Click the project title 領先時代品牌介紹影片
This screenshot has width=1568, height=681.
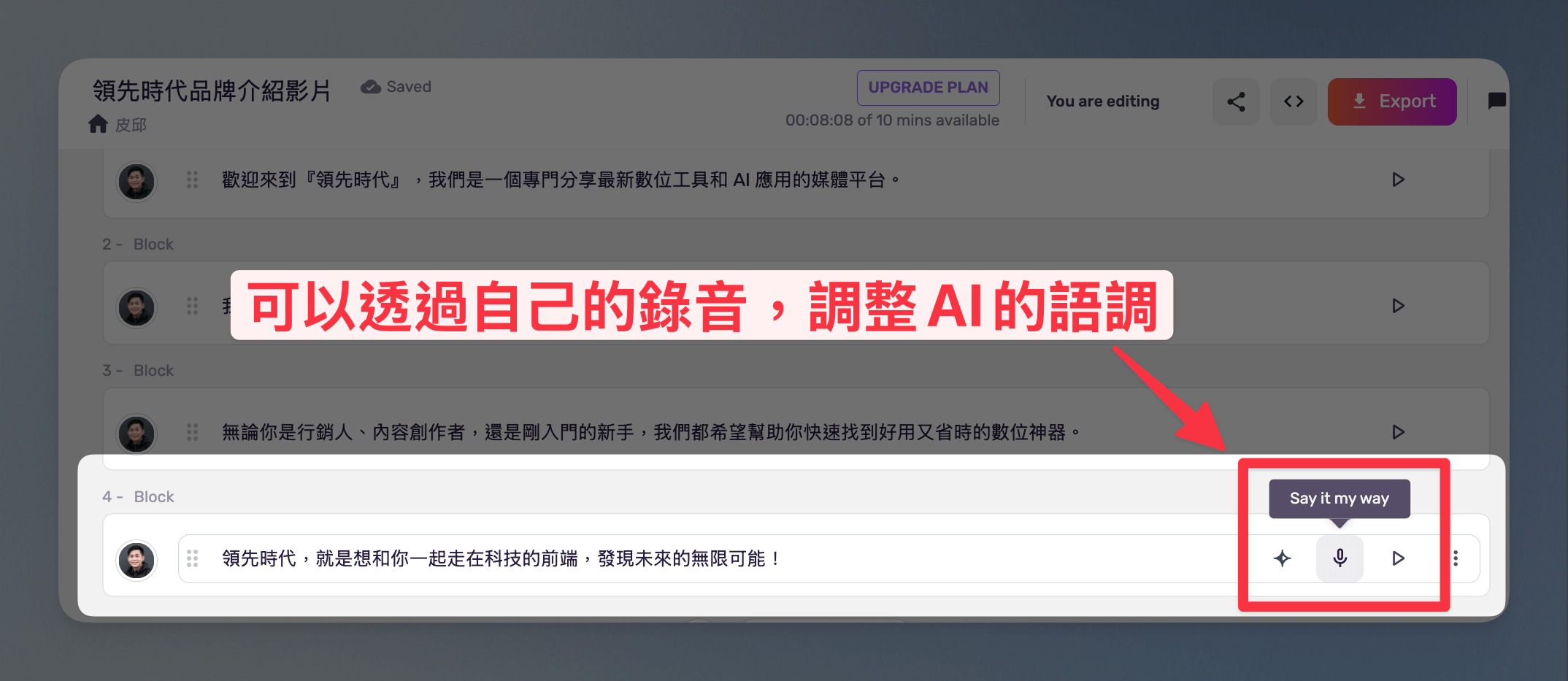(212, 91)
